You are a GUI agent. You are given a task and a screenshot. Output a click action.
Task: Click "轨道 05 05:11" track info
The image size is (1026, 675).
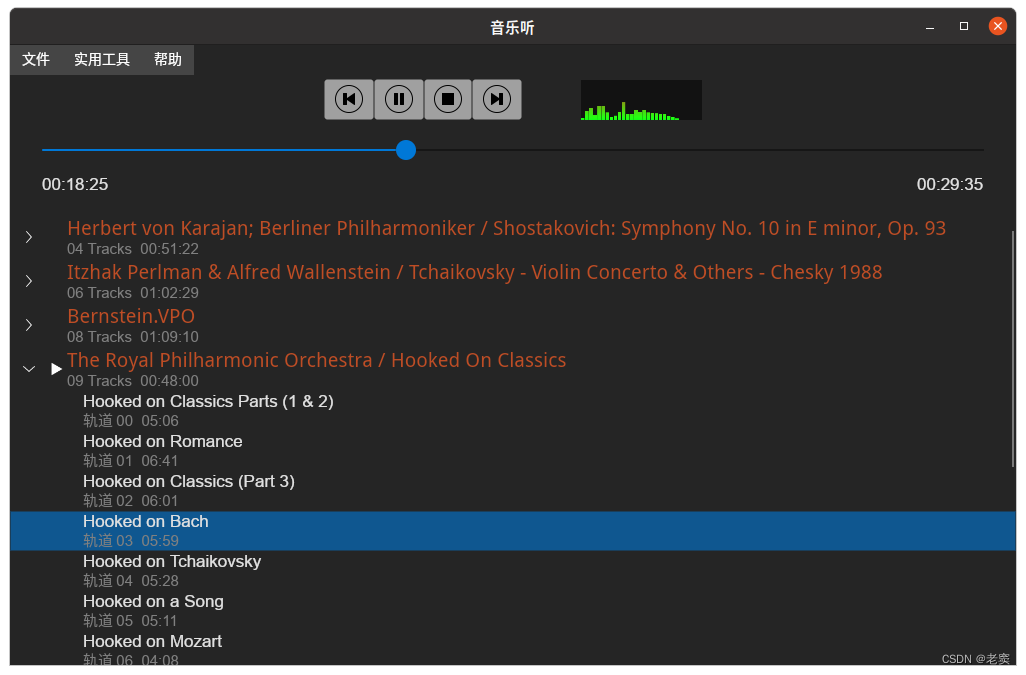130,620
